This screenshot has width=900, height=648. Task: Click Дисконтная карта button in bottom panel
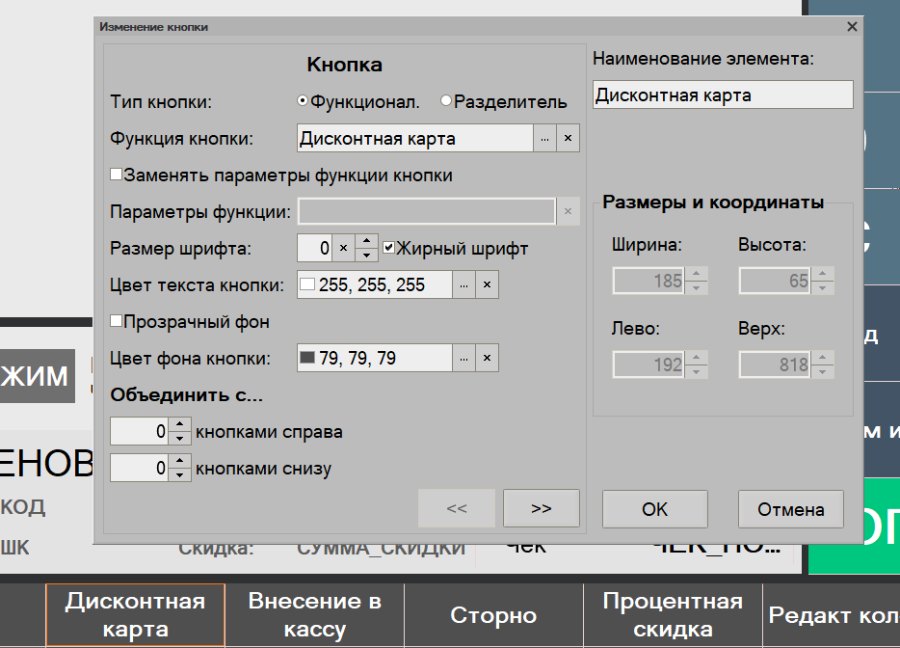click(135, 615)
